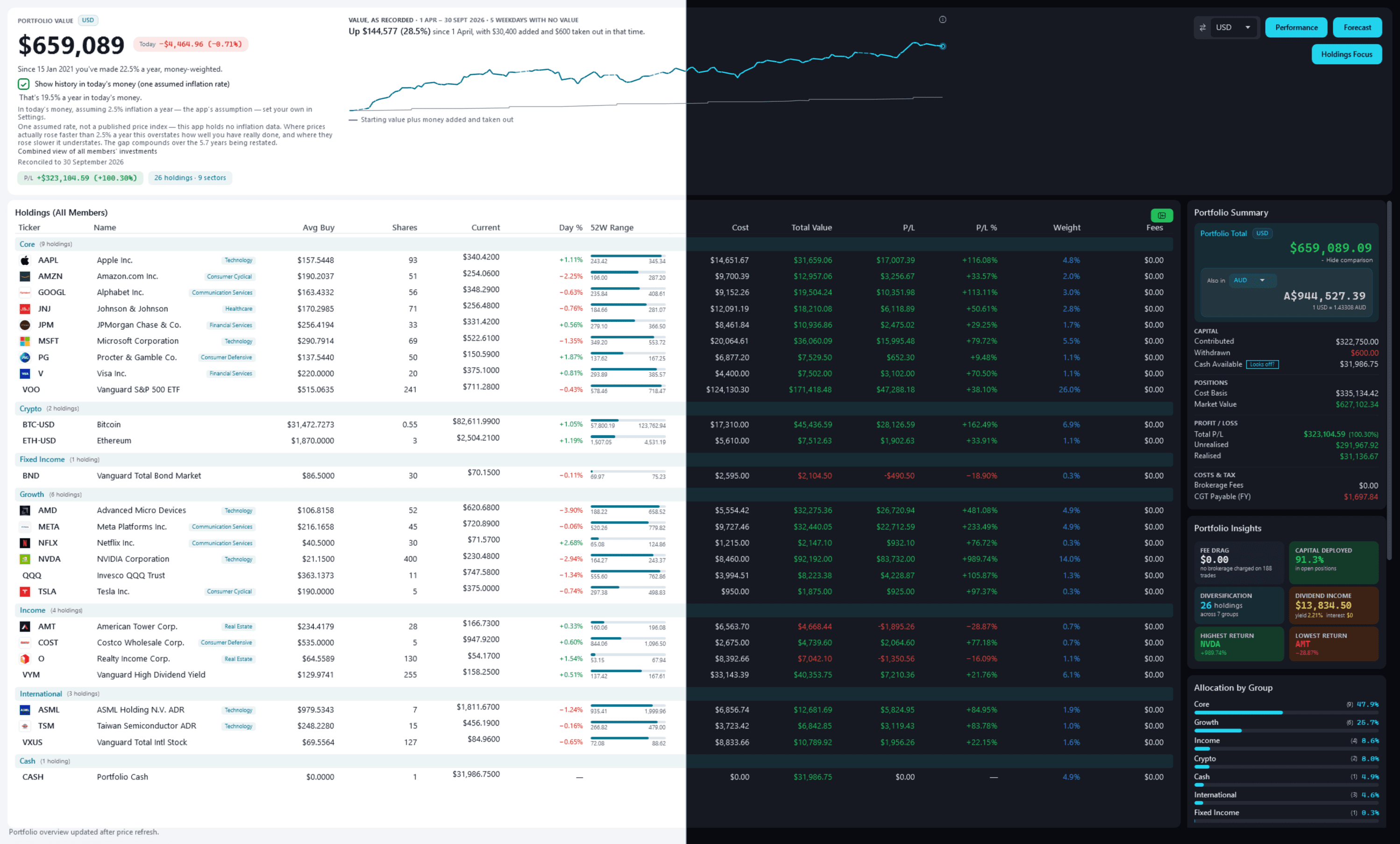1400x844 pixels.
Task: Sort holdings by Weight column
Action: [1066, 227]
